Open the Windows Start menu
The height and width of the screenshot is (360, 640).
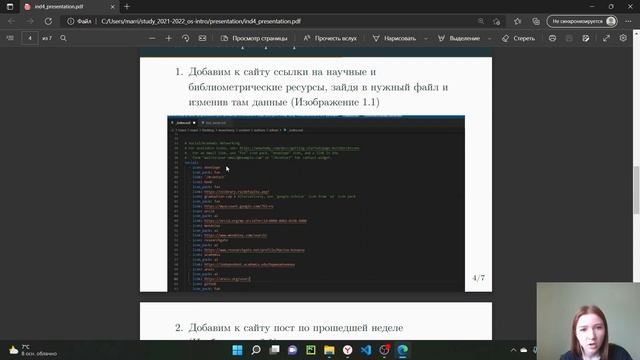(238, 350)
